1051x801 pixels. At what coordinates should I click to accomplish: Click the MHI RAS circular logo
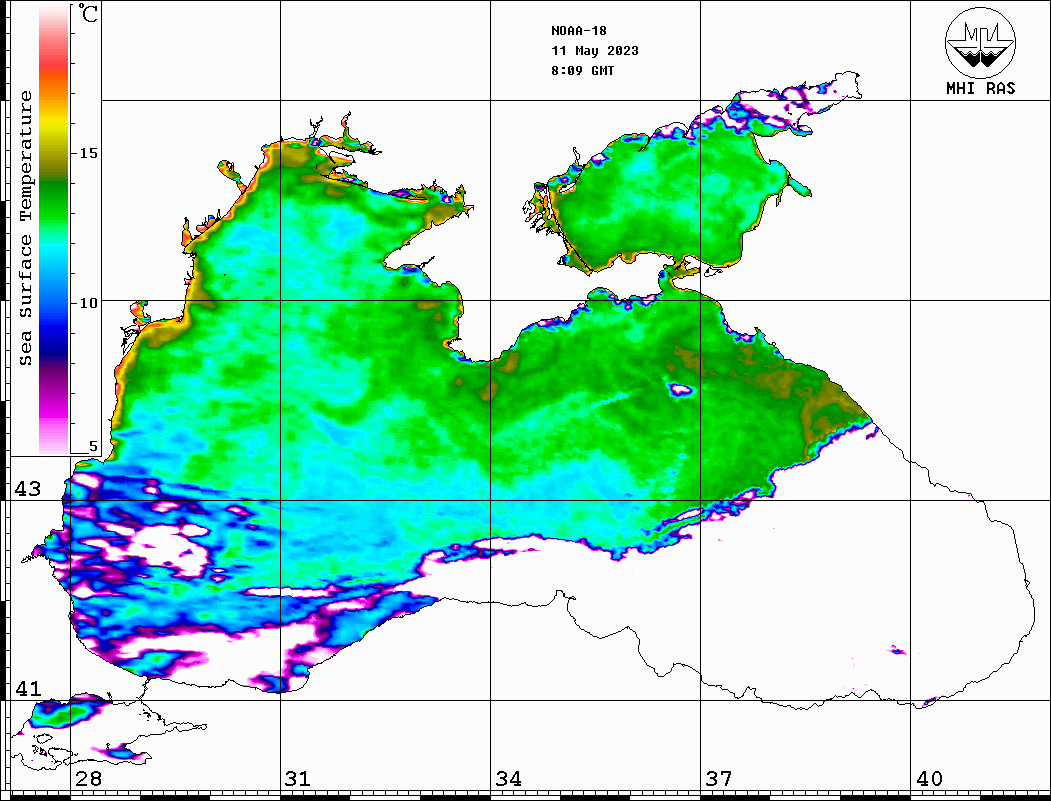click(979, 43)
